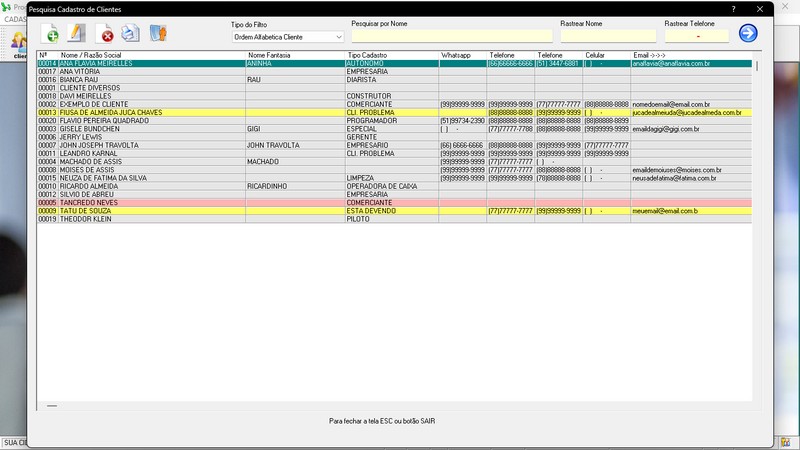Click whatsapp (66) 6666-6666 cell
This screenshot has width=800, height=450.
pos(462,145)
